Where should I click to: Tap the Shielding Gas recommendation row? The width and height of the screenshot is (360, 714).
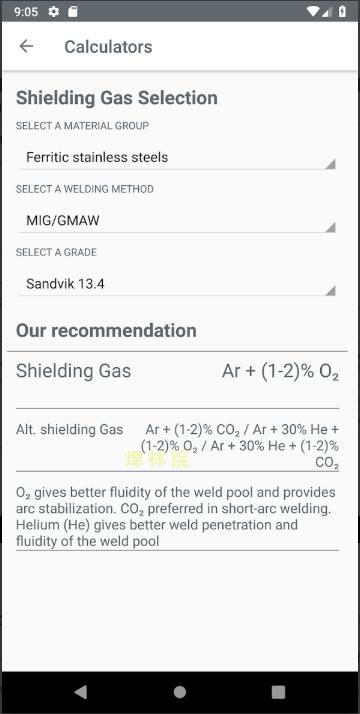177,380
